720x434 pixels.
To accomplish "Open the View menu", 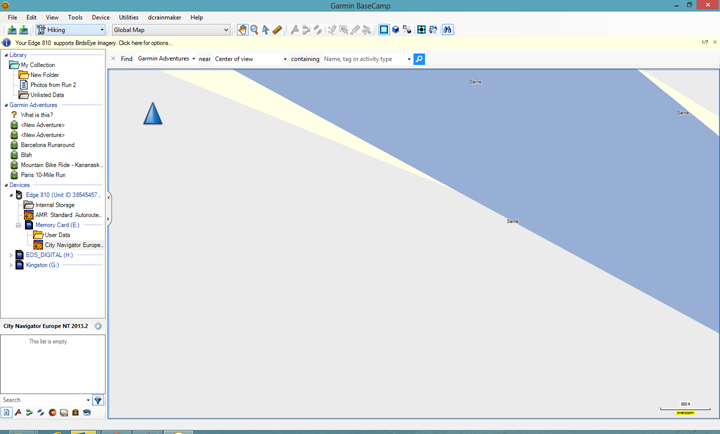I will 52,17.
